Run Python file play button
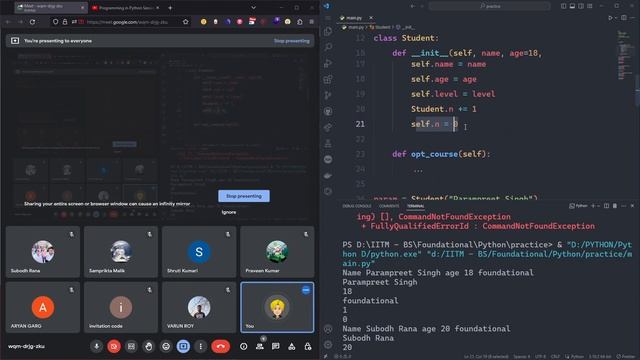Screen dimensions: 640x360 [x=610, y=18]
